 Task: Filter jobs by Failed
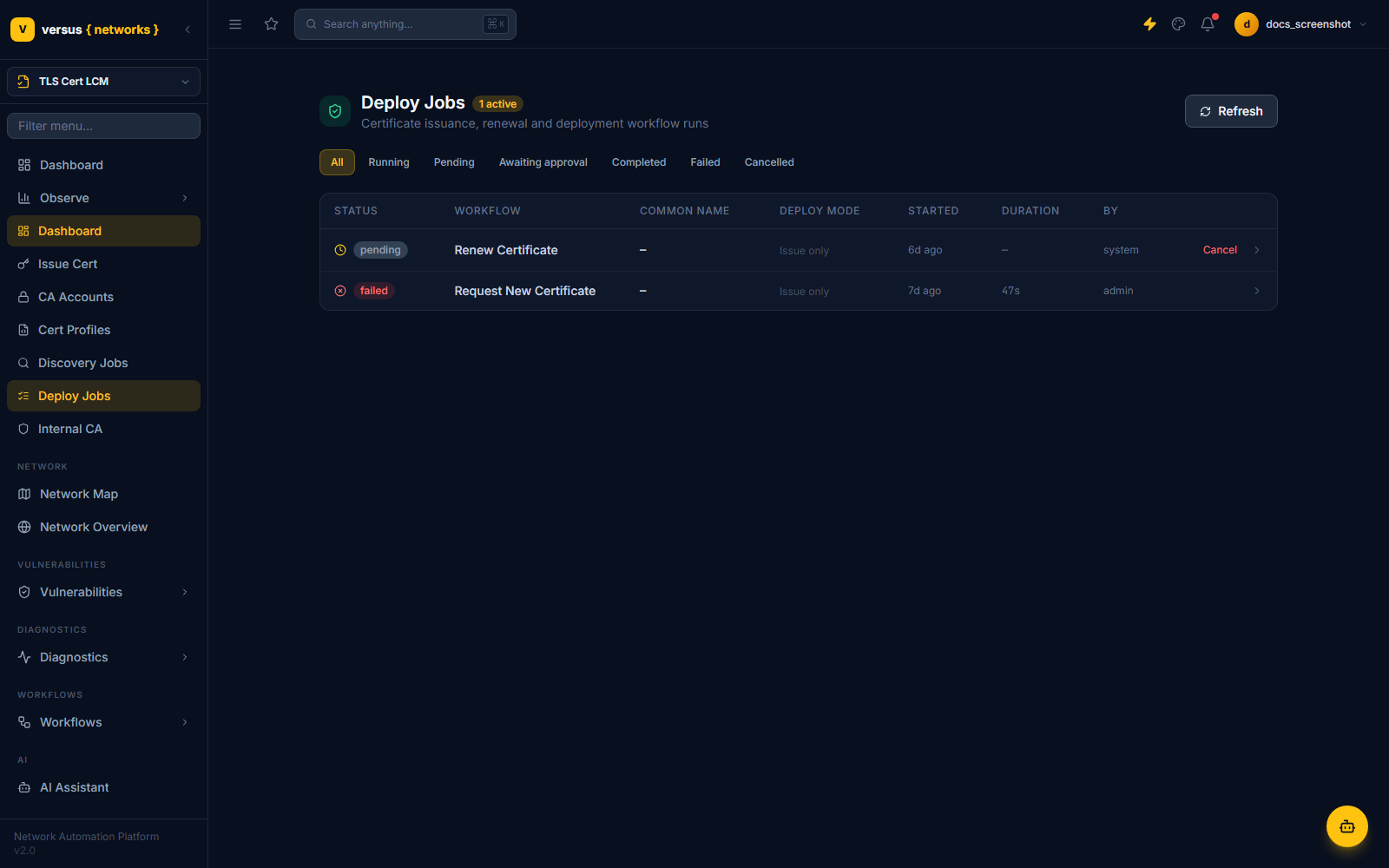coord(705,162)
